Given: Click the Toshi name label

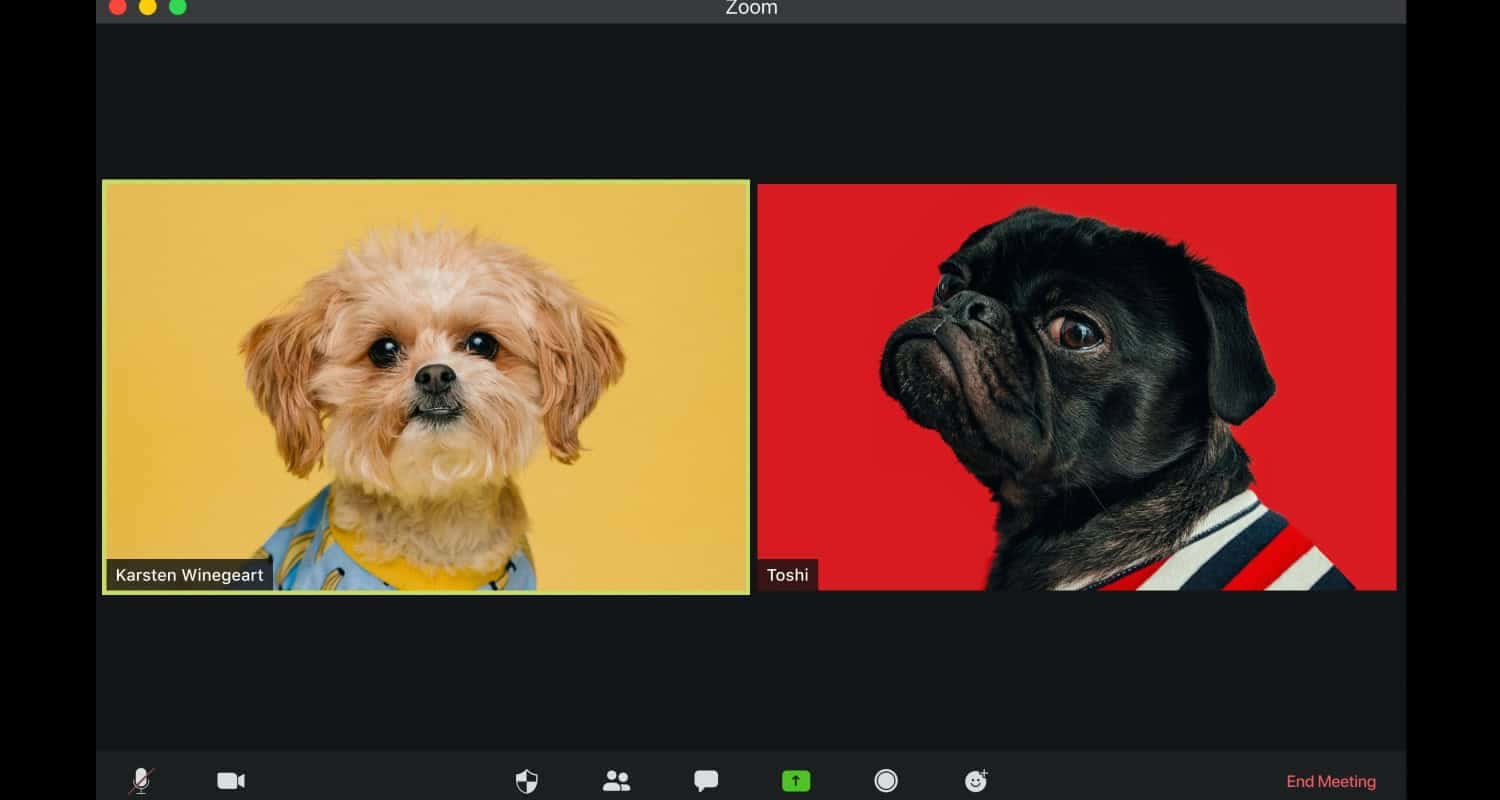Looking at the screenshot, I should [x=787, y=575].
